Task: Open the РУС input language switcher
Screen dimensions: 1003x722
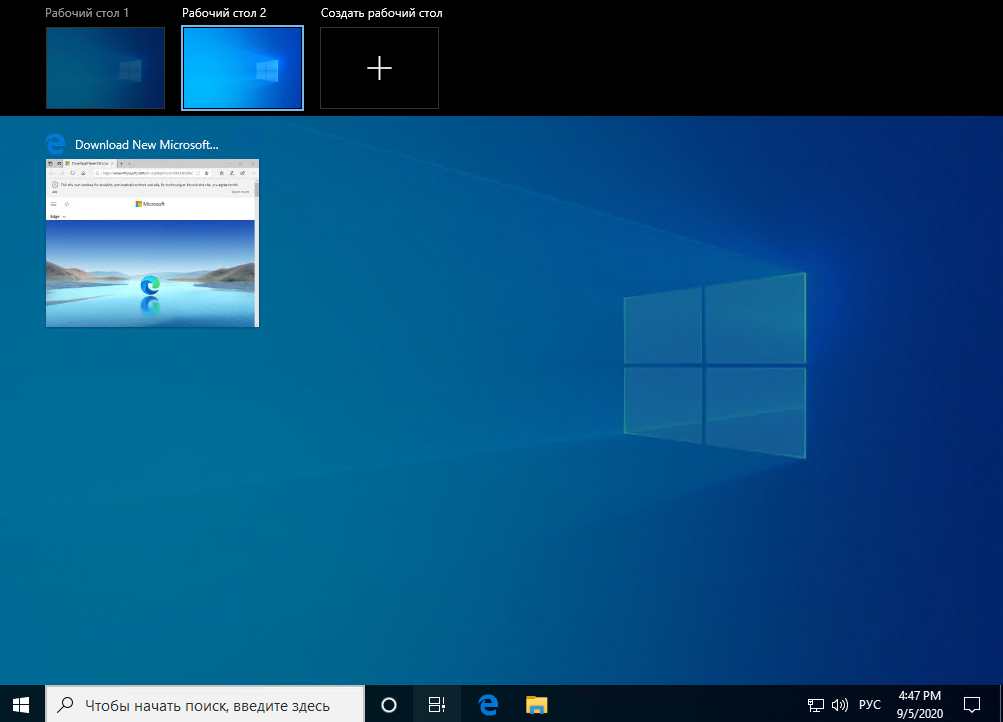Action: 870,704
